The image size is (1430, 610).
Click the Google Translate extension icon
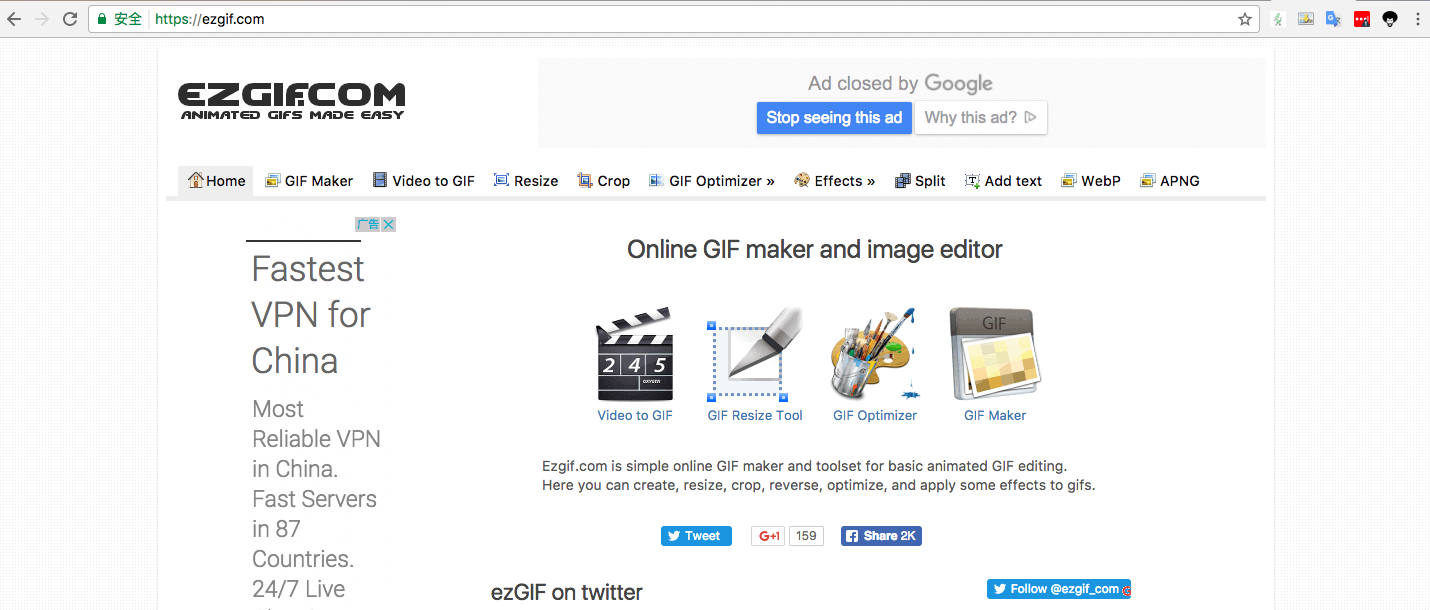(x=1333, y=19)
